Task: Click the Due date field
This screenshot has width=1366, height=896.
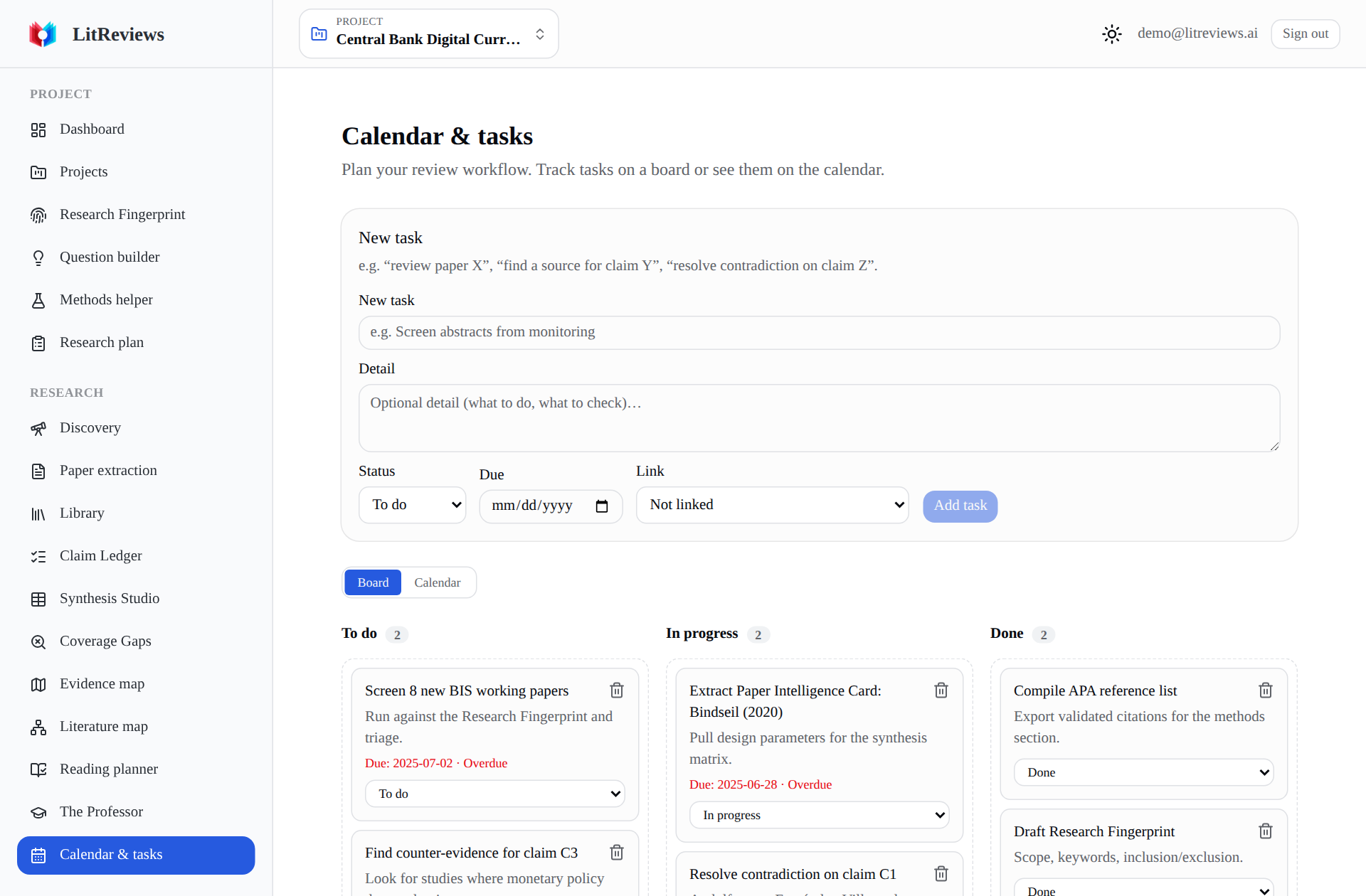Action: click(x=551, y=506)
